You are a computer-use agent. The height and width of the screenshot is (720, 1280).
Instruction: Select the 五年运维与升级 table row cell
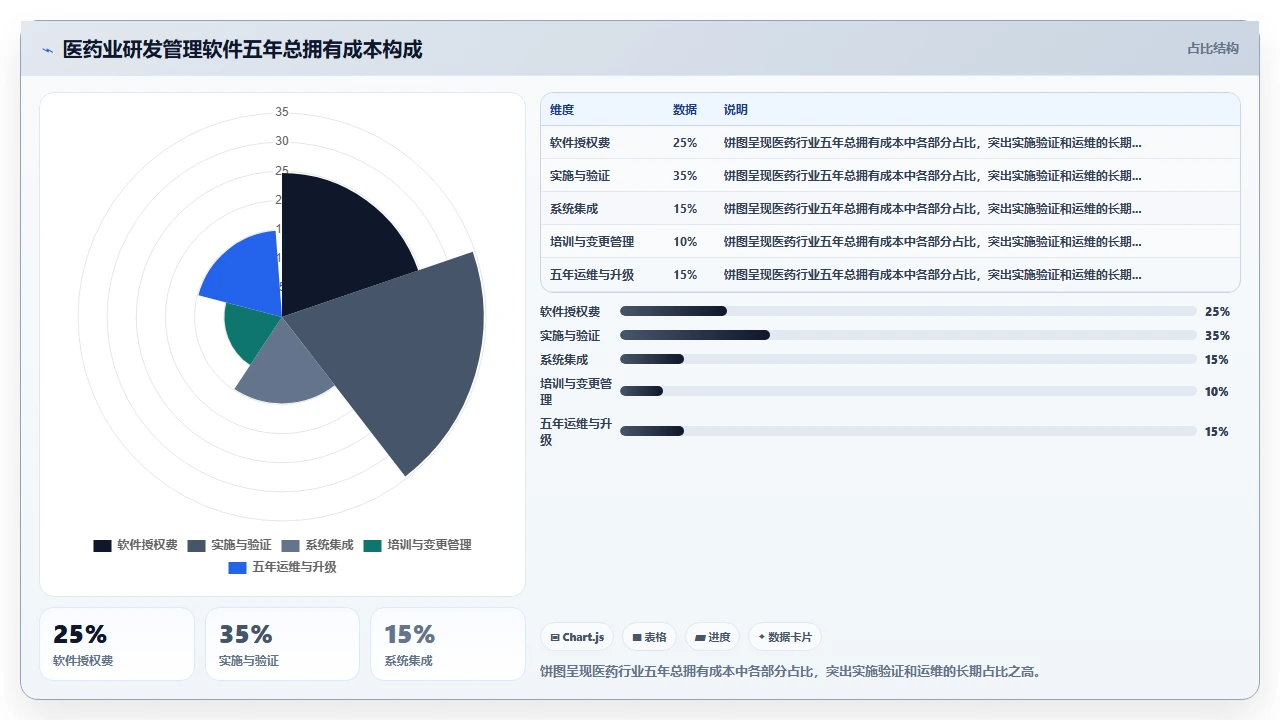tap(592, 275)
